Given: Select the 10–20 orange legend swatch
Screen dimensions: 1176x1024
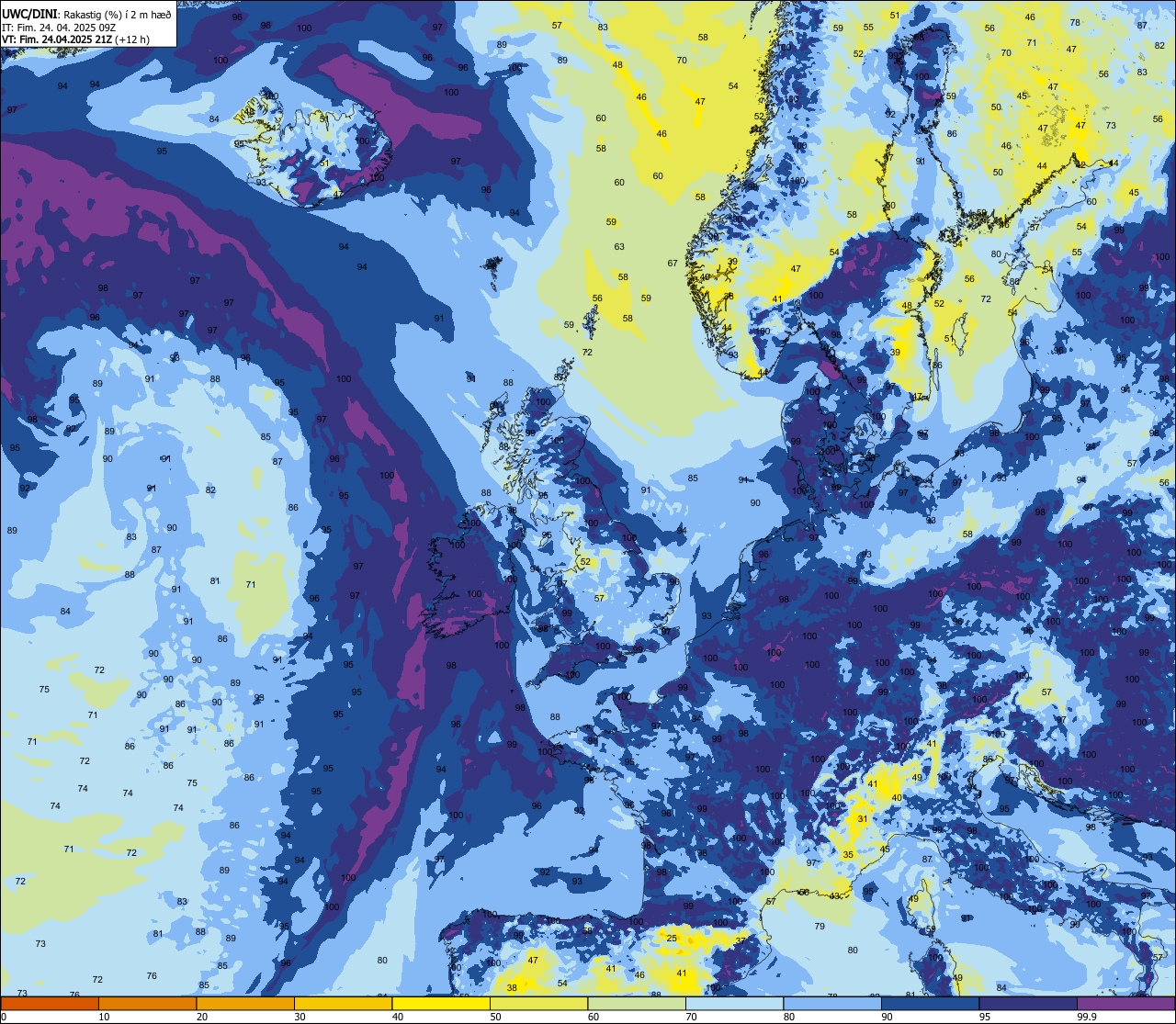Looking at the screenshot, I should pyautogui.click(x=147, y=1003).
